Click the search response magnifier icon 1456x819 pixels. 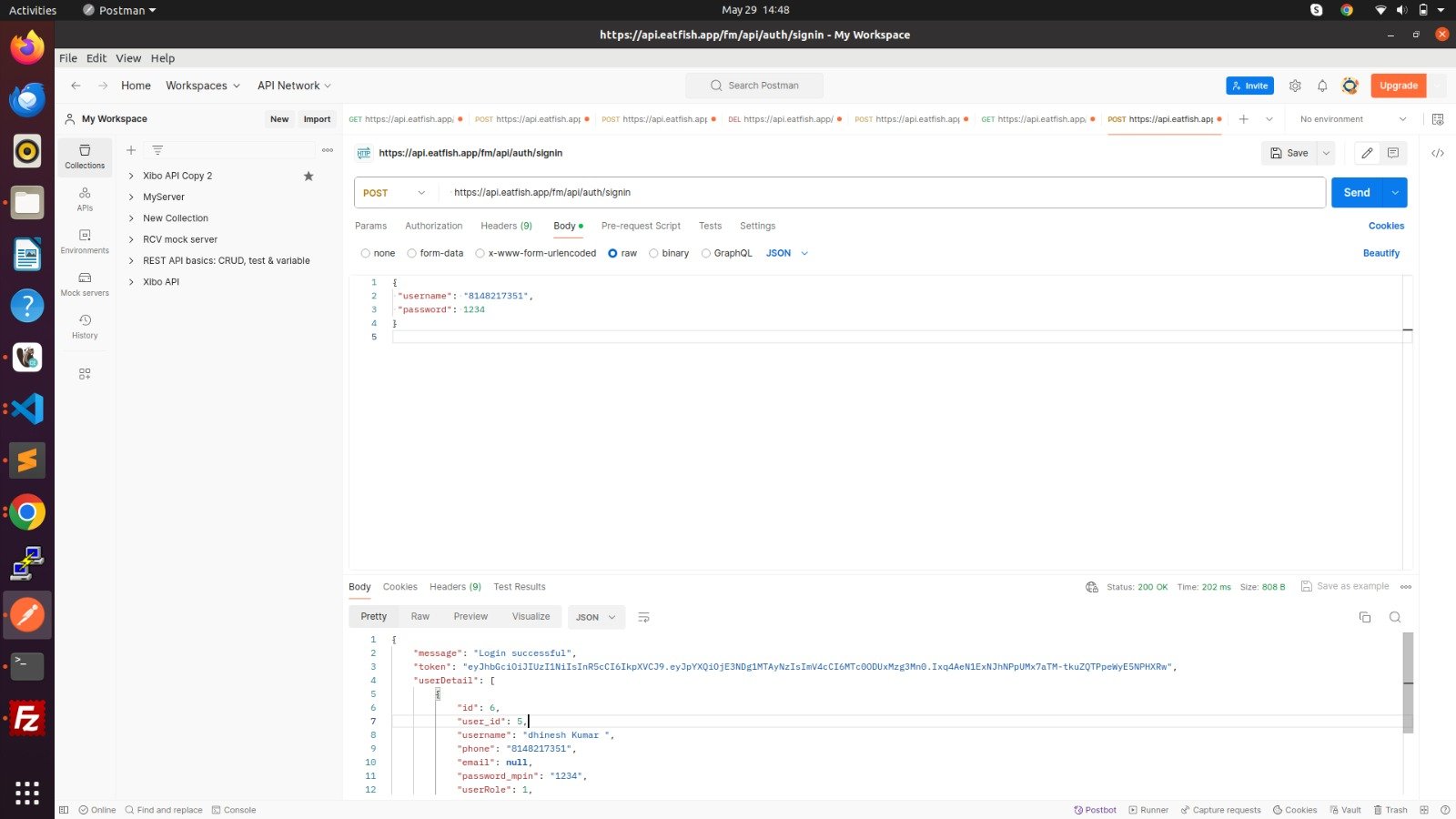point(1394,617)
